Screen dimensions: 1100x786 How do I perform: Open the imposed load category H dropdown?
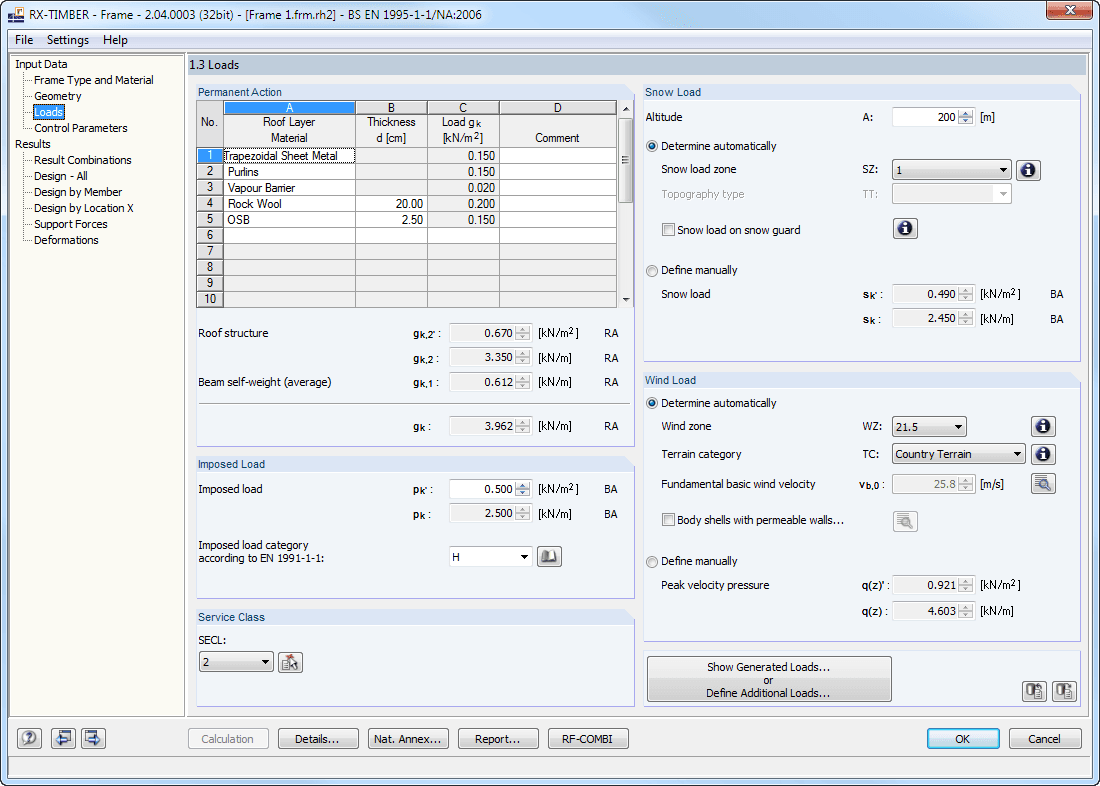[x=490, y=557]
